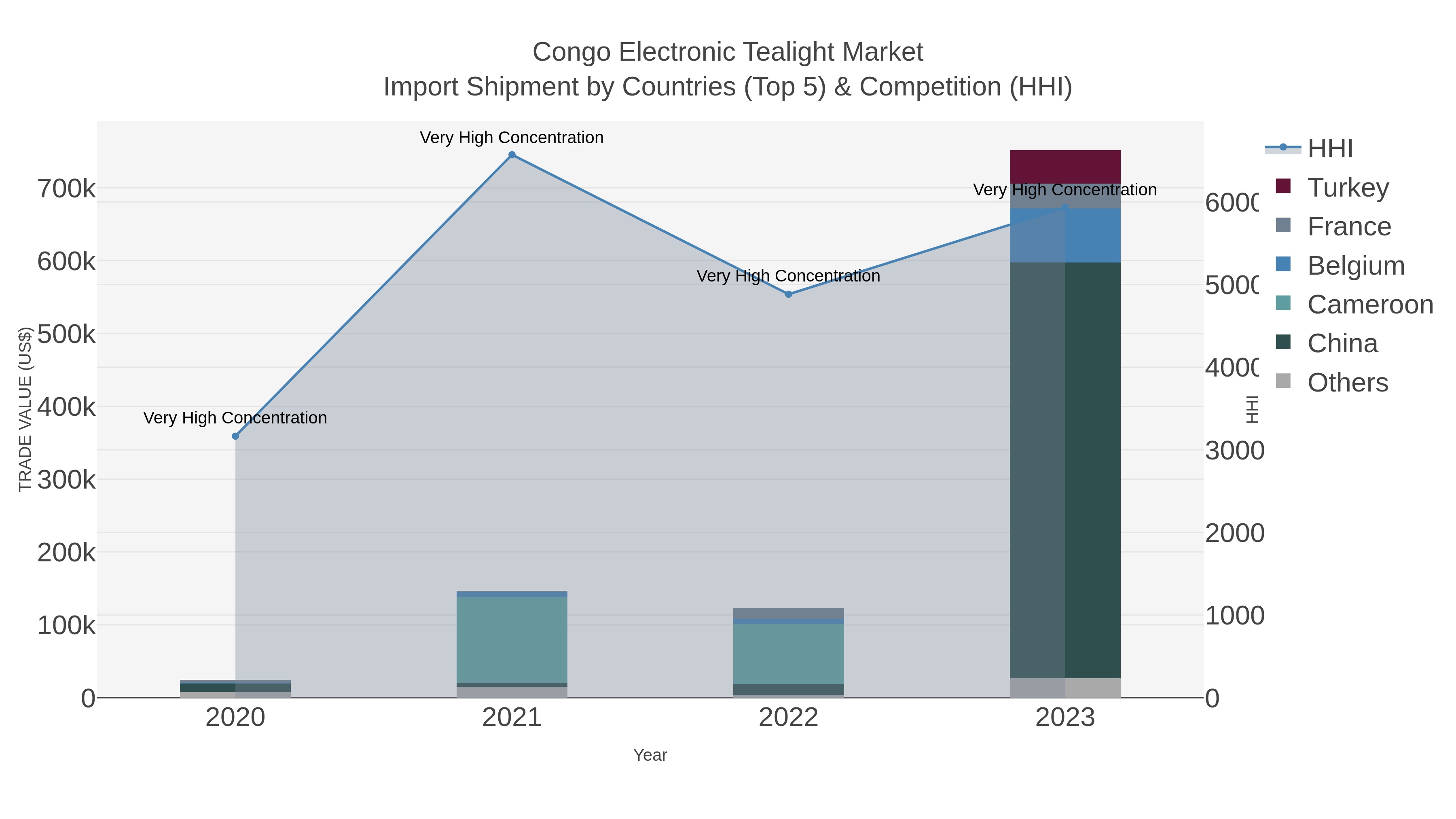This screenshot has height=819, width=1456.
Task: Click the 'Import Shipment by Countries' subtitle line
Action: point(728,87)
